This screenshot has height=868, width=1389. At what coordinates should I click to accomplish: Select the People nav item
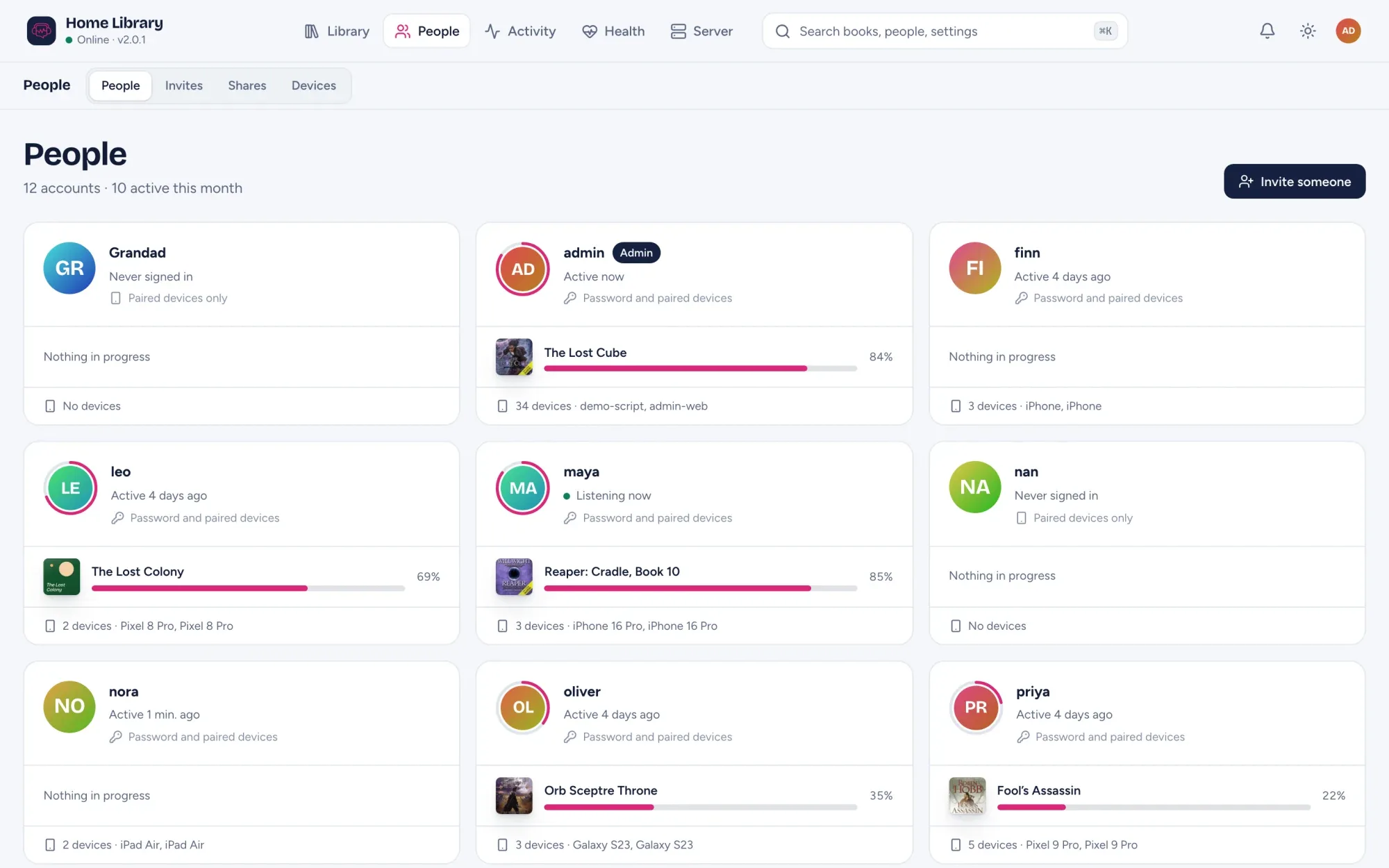[426, 31]
